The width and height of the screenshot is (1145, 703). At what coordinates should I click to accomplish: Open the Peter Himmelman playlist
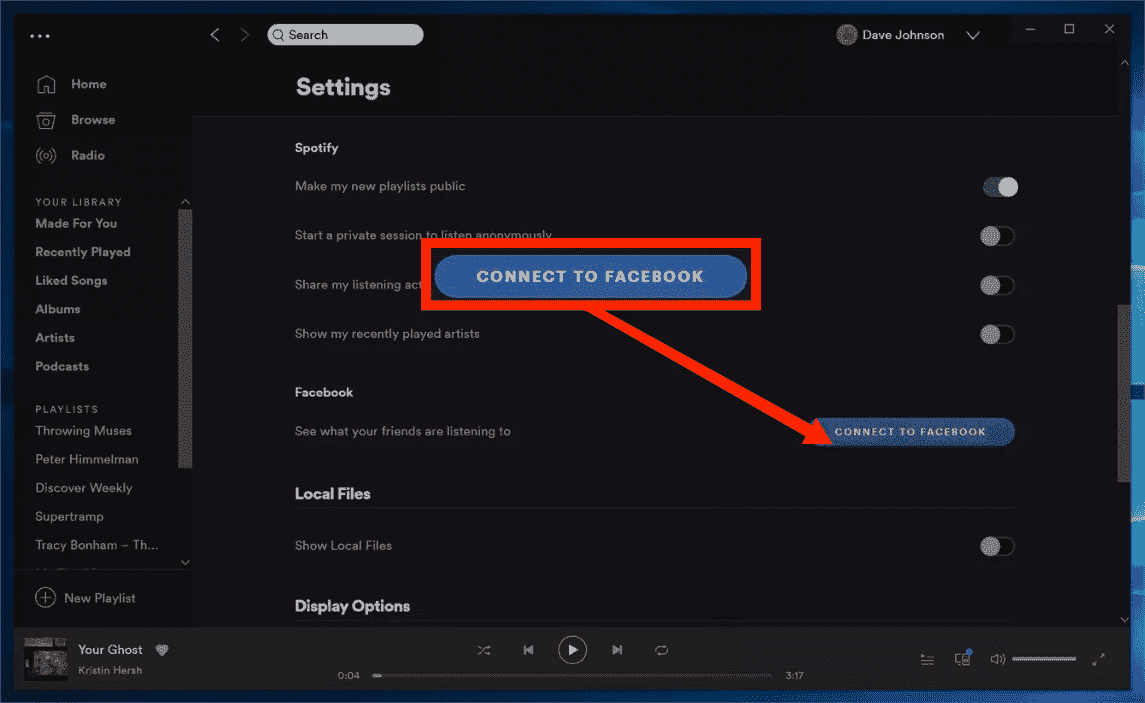pos(87,459)
